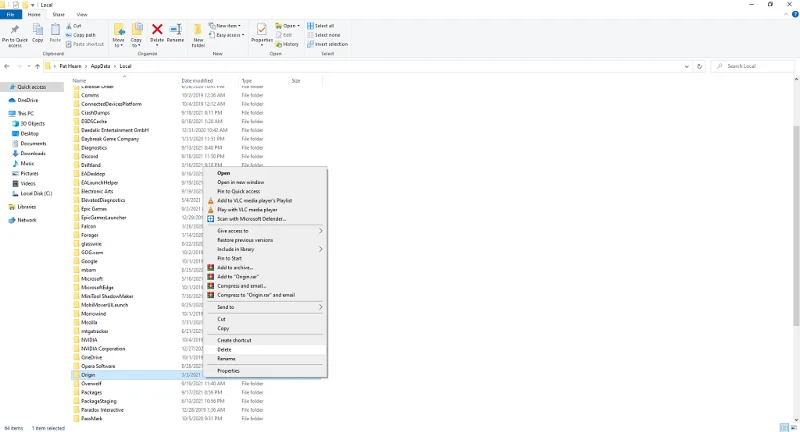This screenshot has width=800, height=432.
Task: Choose Delete in the context menu
Action: click(265, 350)
